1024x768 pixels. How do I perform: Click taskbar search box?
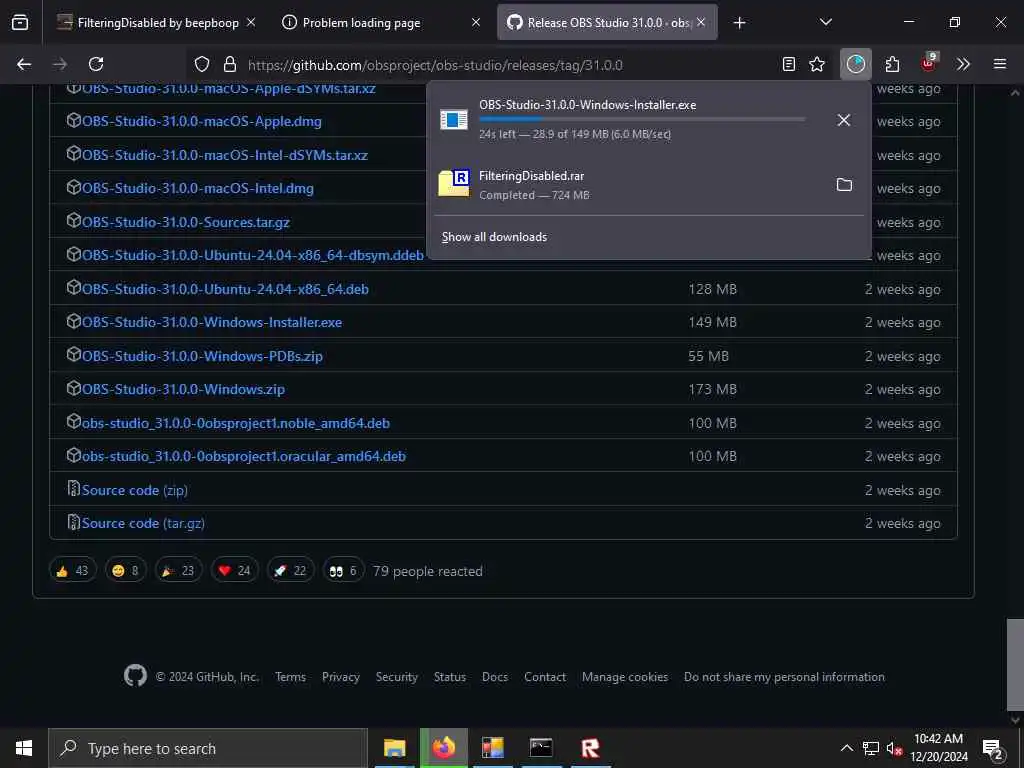point(208,748)
